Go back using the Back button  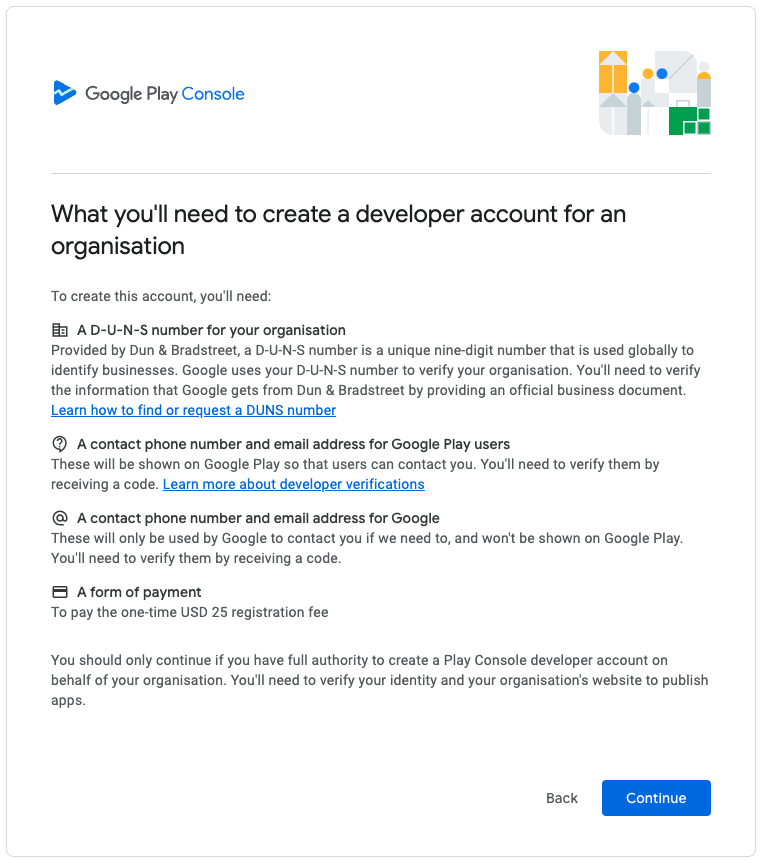coord(562,798)
